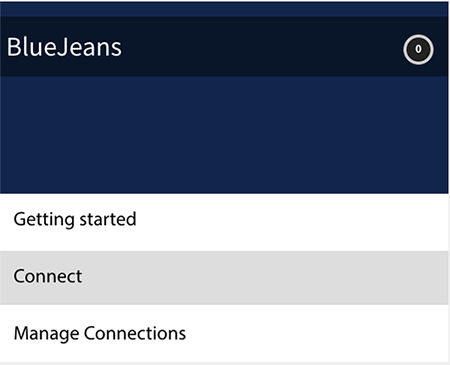Click the dark BlueJeans header bar
Viewport: 450px width, 365px height.
(224, 46)
